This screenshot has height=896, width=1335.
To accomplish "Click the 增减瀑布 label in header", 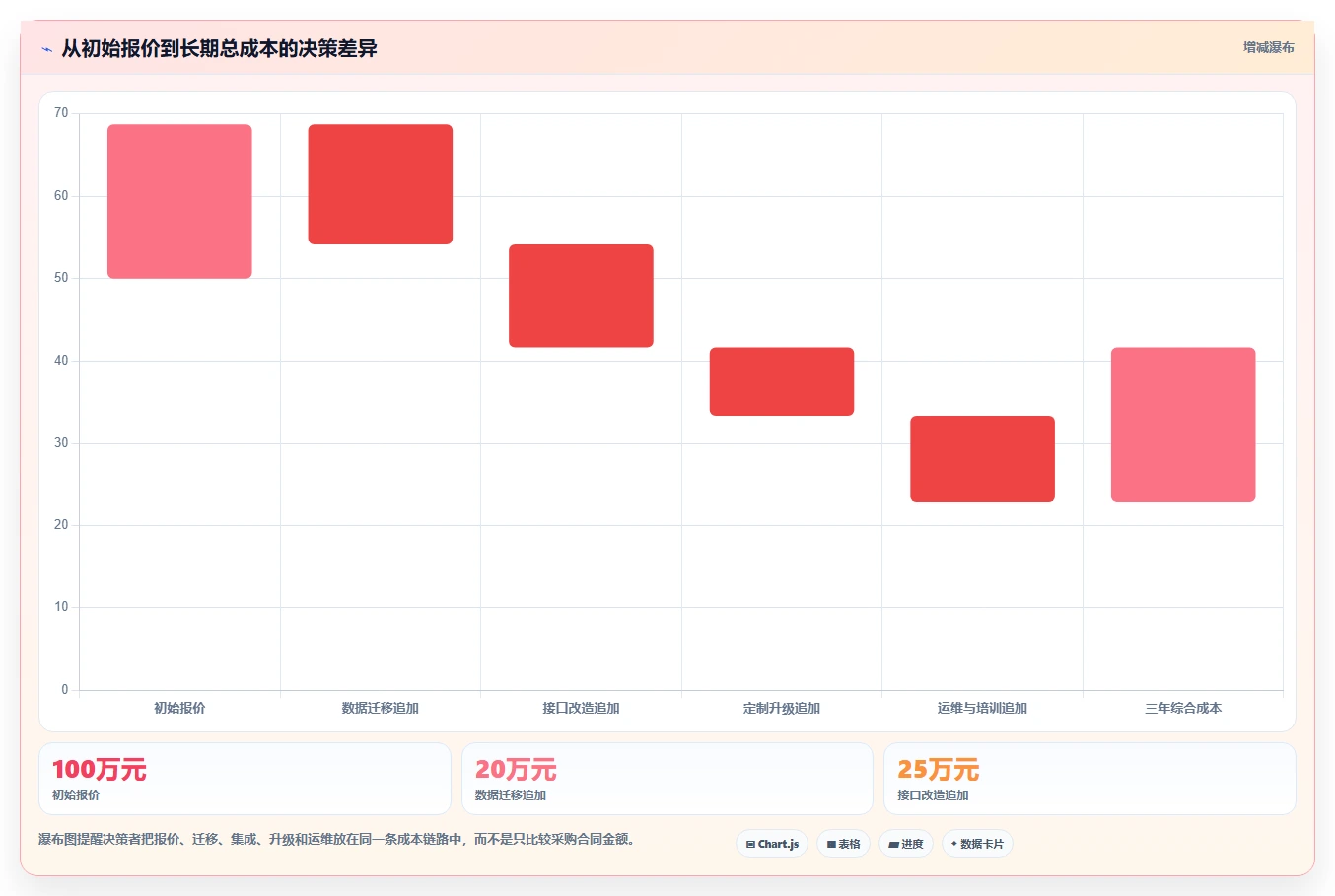I will [1268, 47].
